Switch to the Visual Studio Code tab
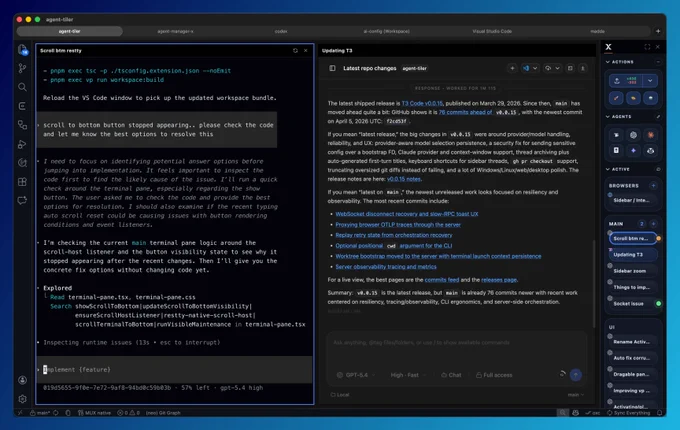This screenshot has width=680, height=430. pyautogui.click(x=492, y=31)
